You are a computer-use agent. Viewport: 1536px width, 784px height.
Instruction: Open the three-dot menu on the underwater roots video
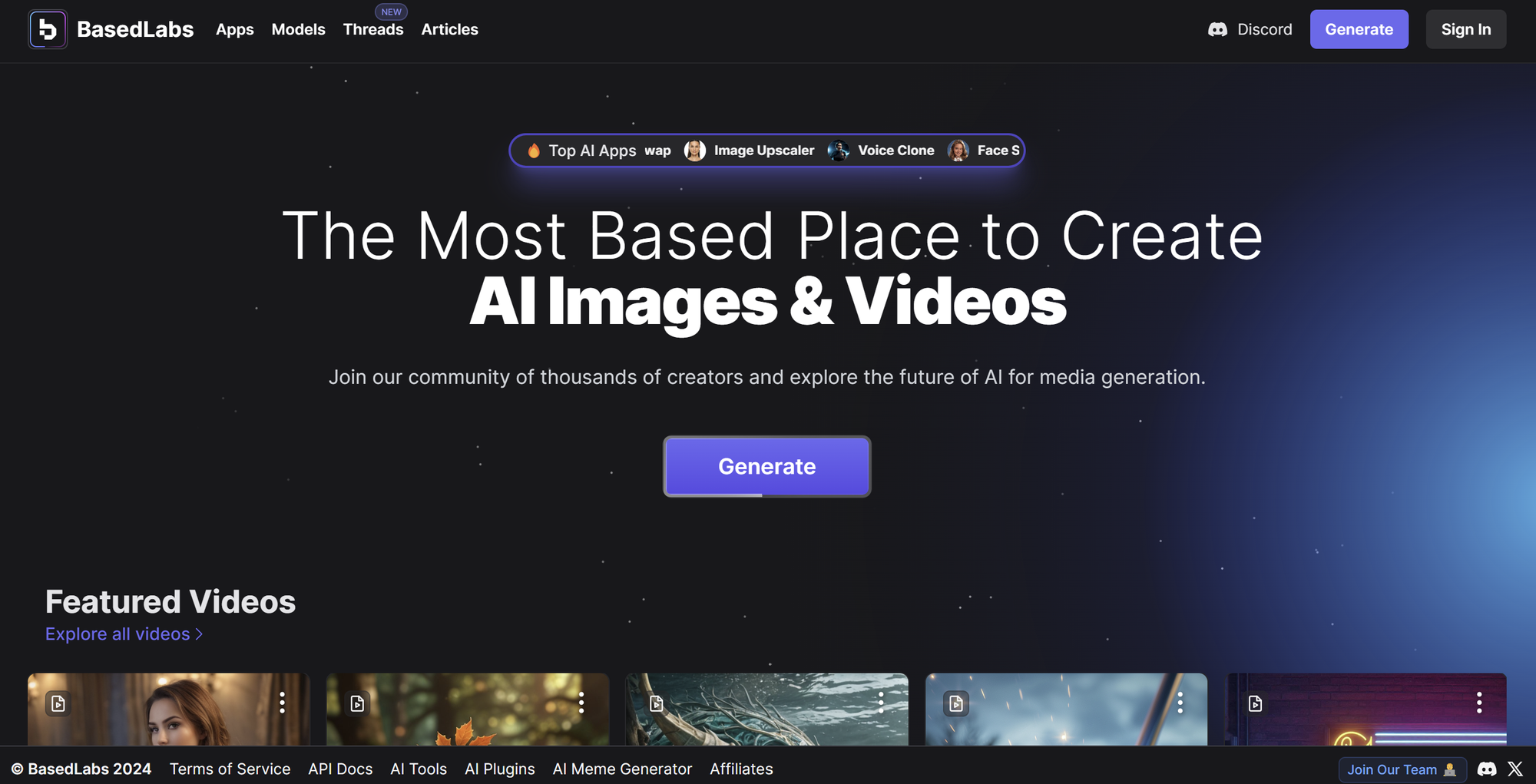coord(881,703)
